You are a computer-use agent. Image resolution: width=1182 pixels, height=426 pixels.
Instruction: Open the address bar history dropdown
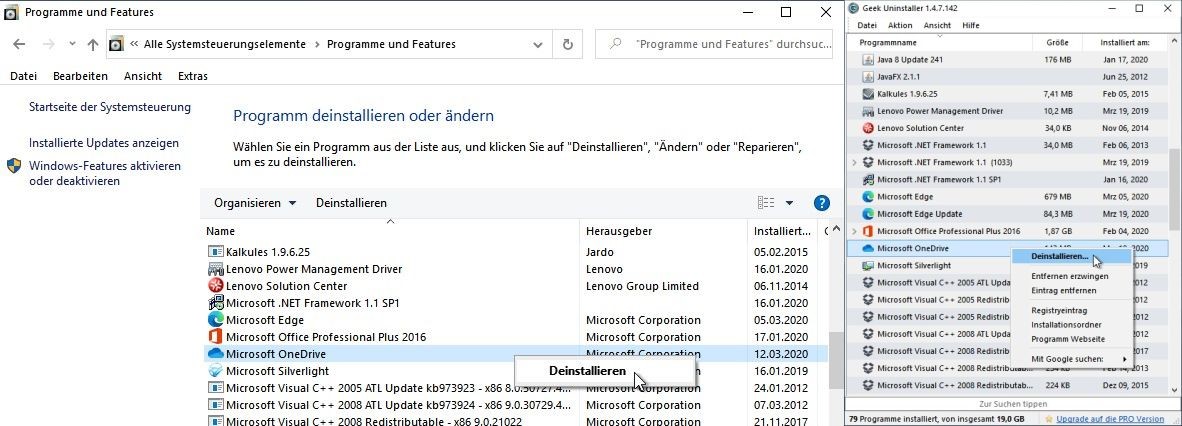tap(538, 44)
